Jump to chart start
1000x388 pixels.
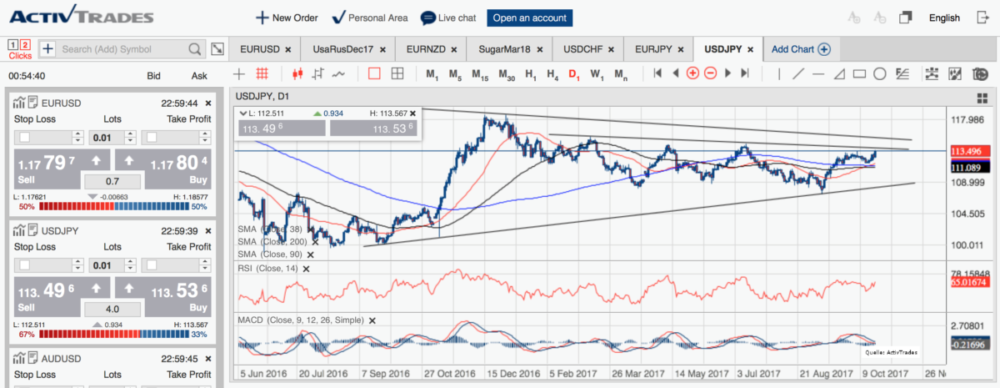tap(658, 74)
